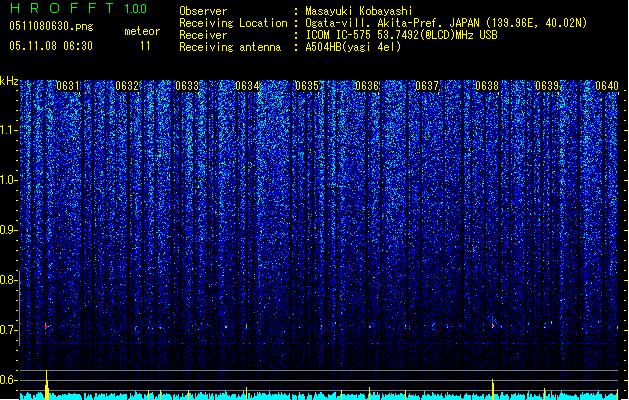Click the red meteor echo near 0638
Screen dimensions: 629x400
tap(493, 325)
